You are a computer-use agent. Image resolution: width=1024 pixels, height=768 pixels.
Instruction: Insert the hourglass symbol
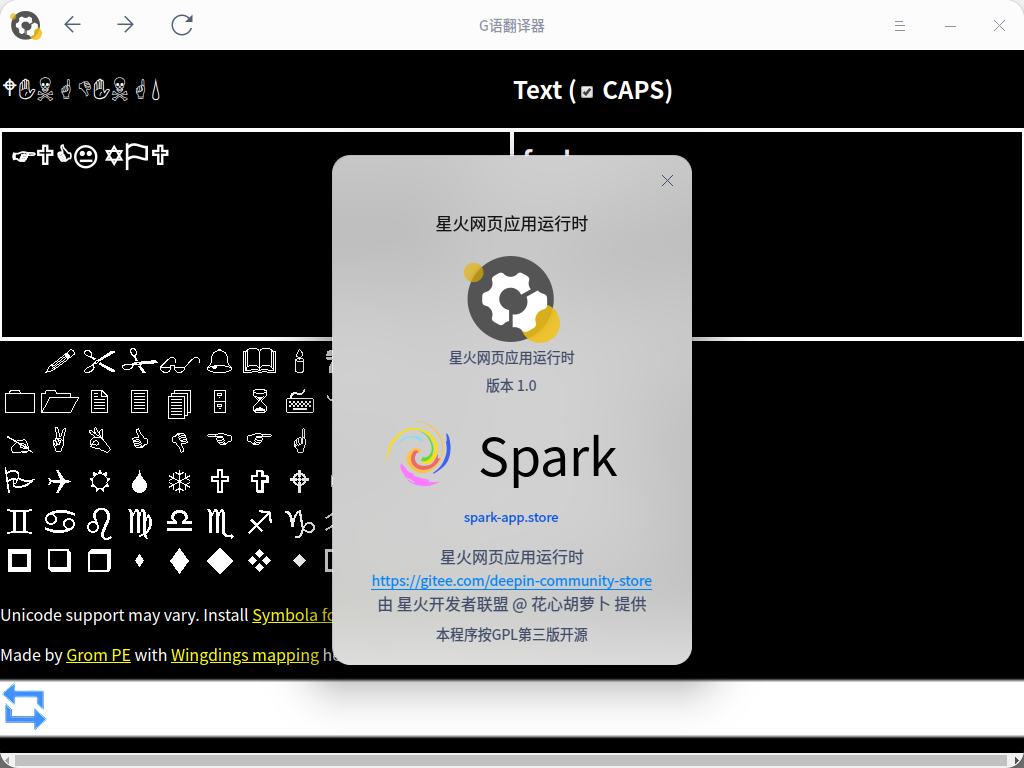(260, 402)
